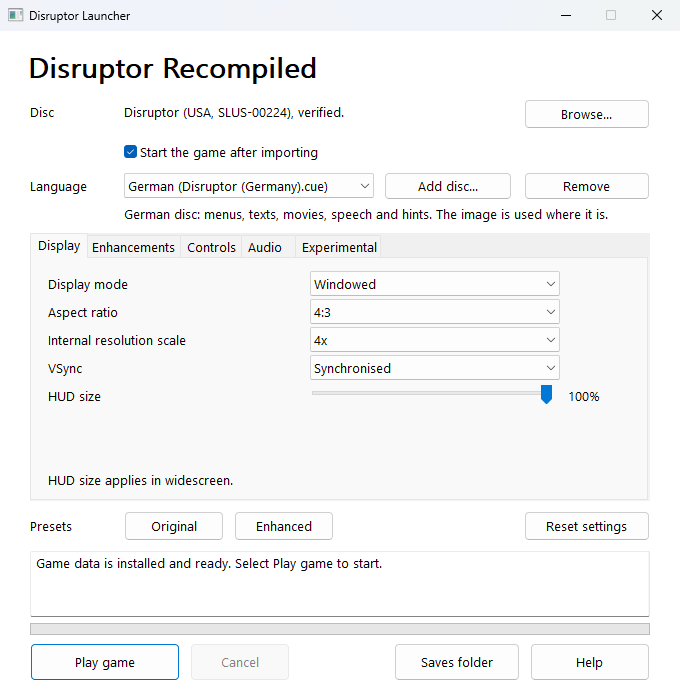Viewport: 680px width, 695px height.
Task: Click the 'HUD size applies in widescreen.' note
Action: click(x=140, y=480)
